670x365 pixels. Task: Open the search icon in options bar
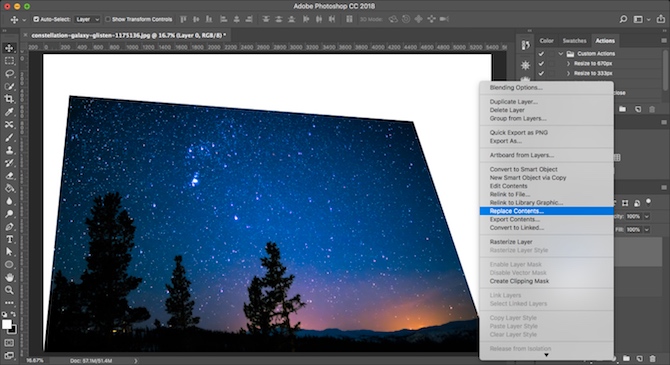(623, 19)
